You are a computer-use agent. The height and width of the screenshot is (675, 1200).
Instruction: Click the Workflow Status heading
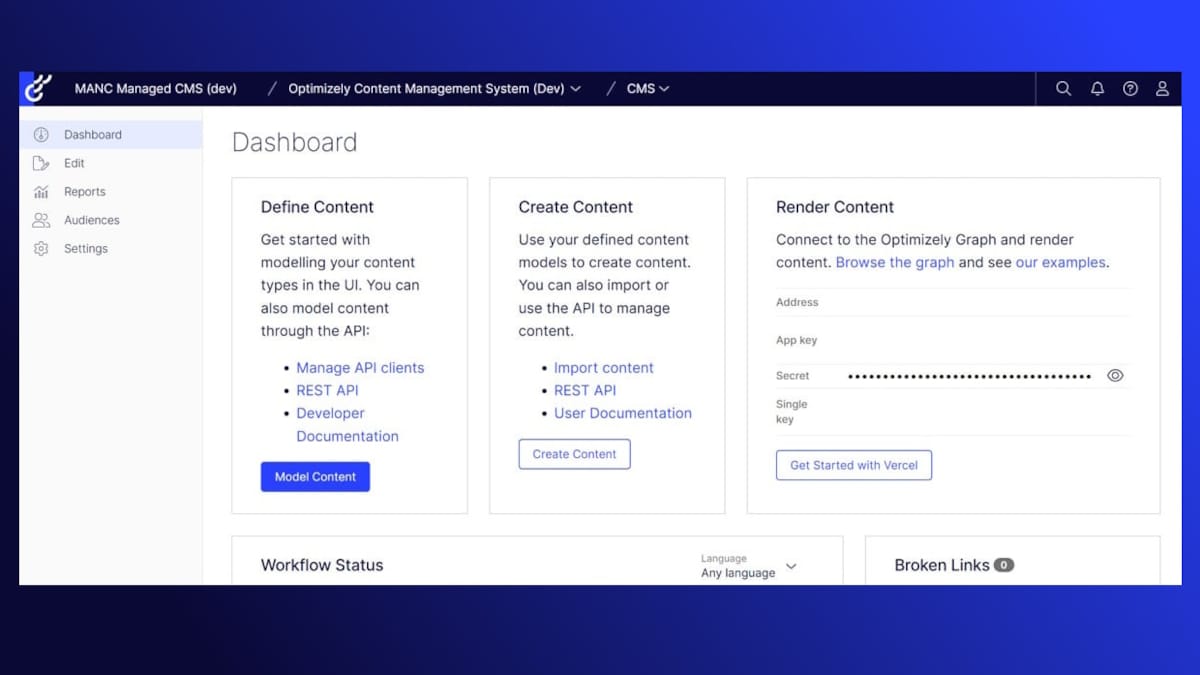pos(322,565)
